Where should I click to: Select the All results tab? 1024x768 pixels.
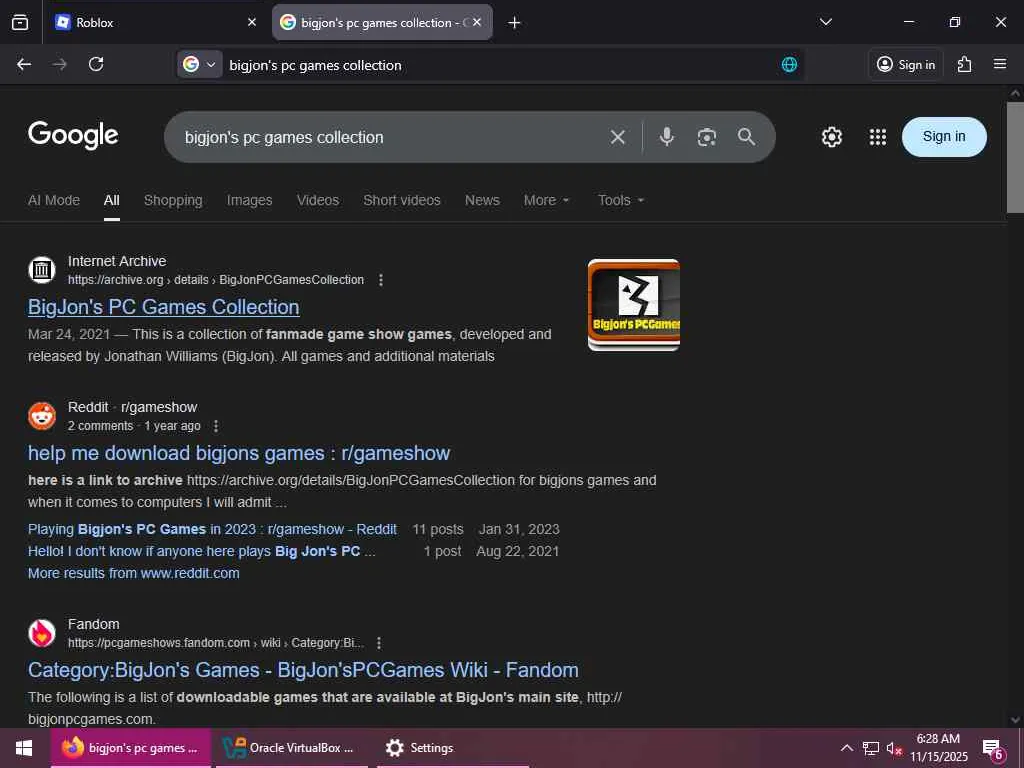coord(112,200)
